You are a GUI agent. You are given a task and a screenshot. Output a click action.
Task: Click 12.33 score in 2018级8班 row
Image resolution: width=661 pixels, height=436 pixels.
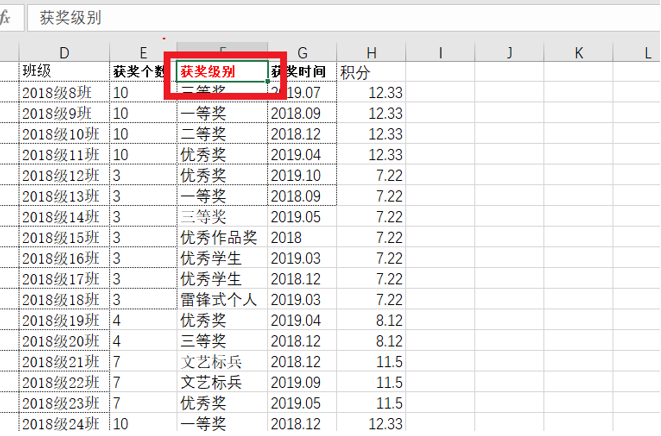click(371, 92)
